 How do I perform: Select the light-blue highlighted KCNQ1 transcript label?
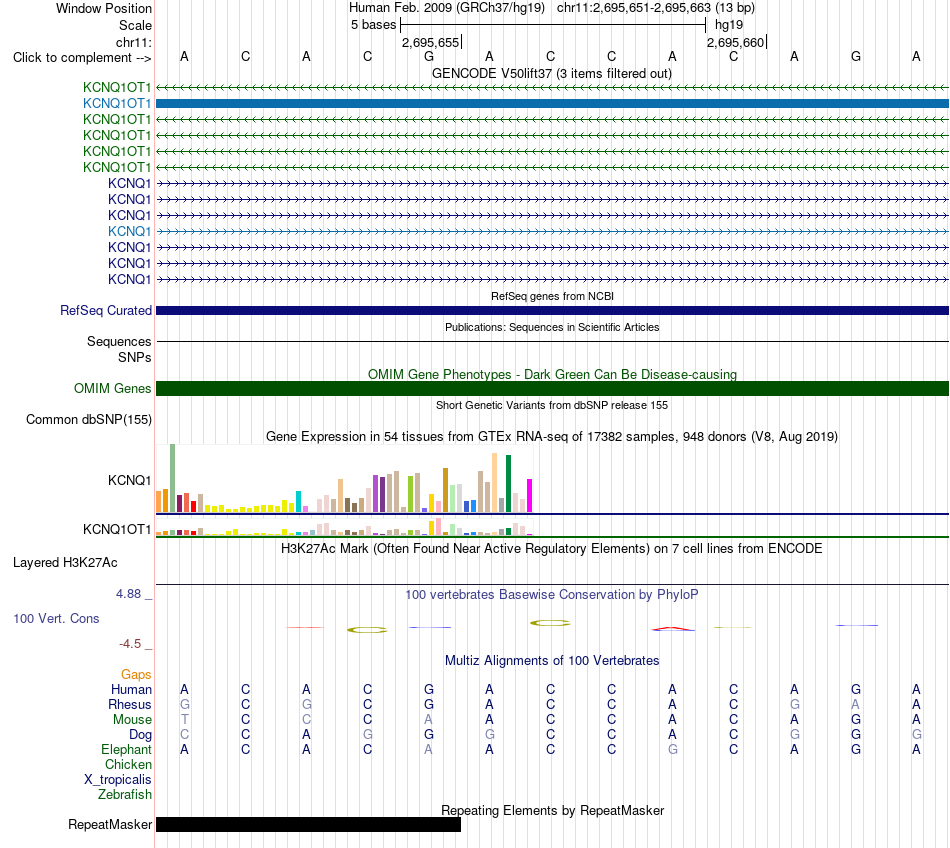tap(129, 231)
